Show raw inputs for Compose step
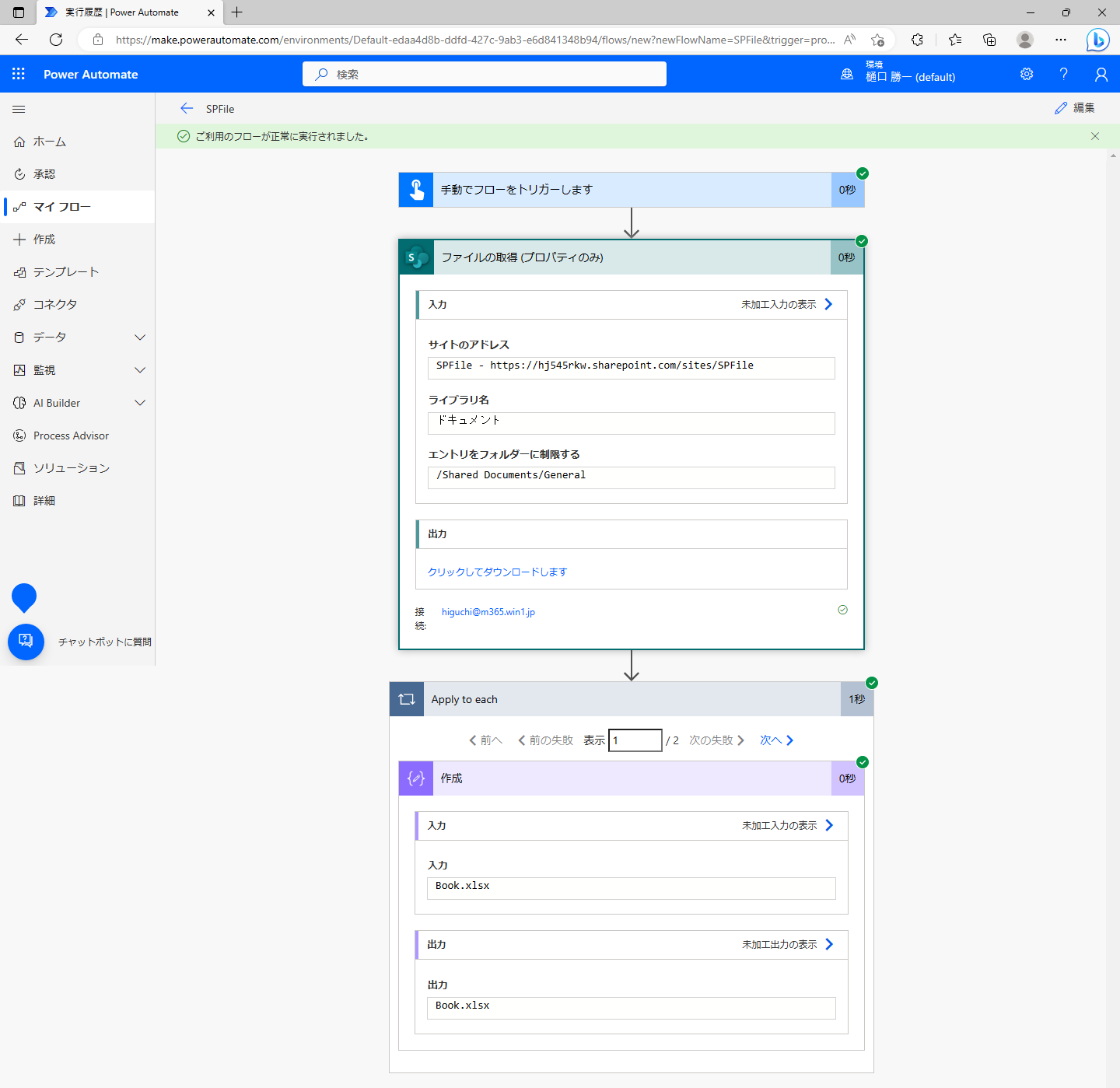Viewport: 1120px width, 1088px height. (787, 826)
